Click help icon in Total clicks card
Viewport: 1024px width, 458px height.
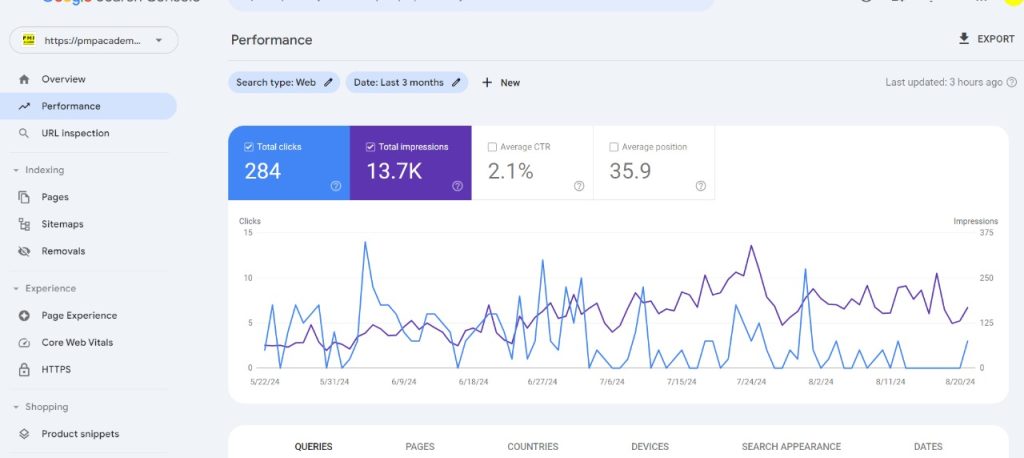click(x=336, y=186)
